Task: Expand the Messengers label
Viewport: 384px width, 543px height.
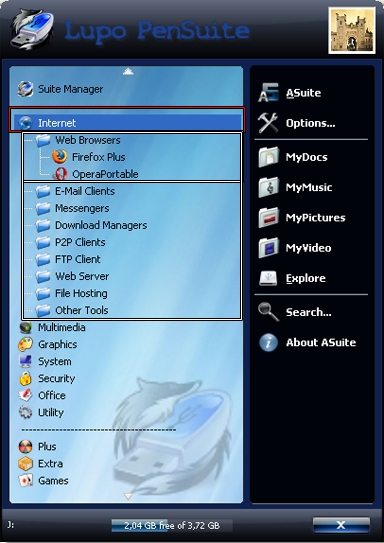Action: 82,208
